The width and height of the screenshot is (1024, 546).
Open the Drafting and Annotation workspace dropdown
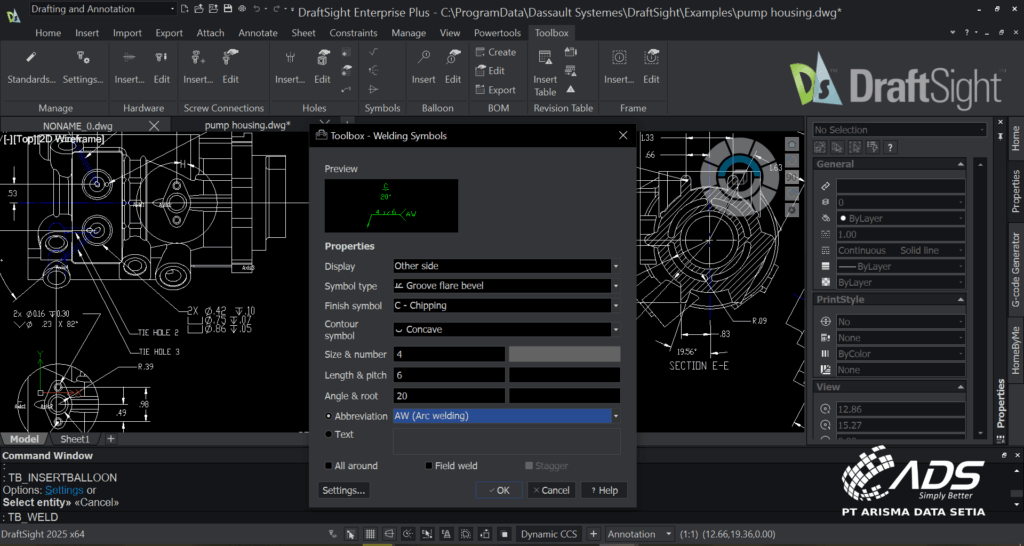click(x=103, y=8)
